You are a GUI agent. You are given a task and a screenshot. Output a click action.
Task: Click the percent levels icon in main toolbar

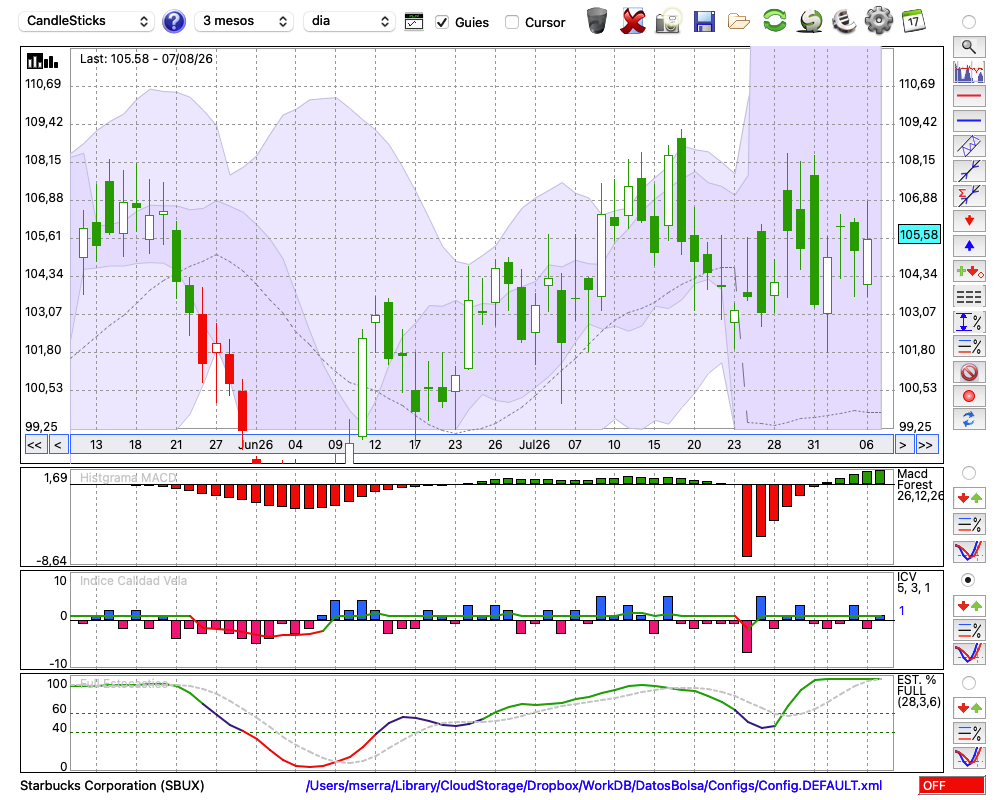[969, 346]
